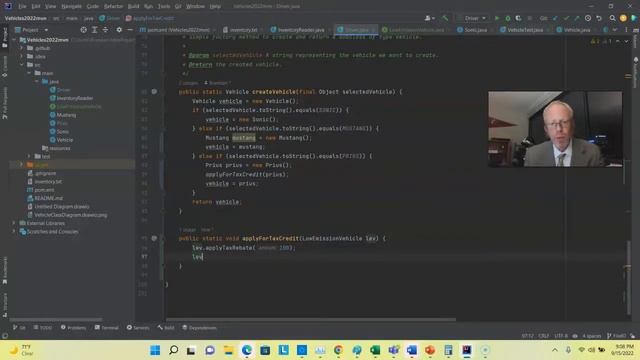Click gutter icon beside applyForTaxCredit method

(x=154, y=238)
